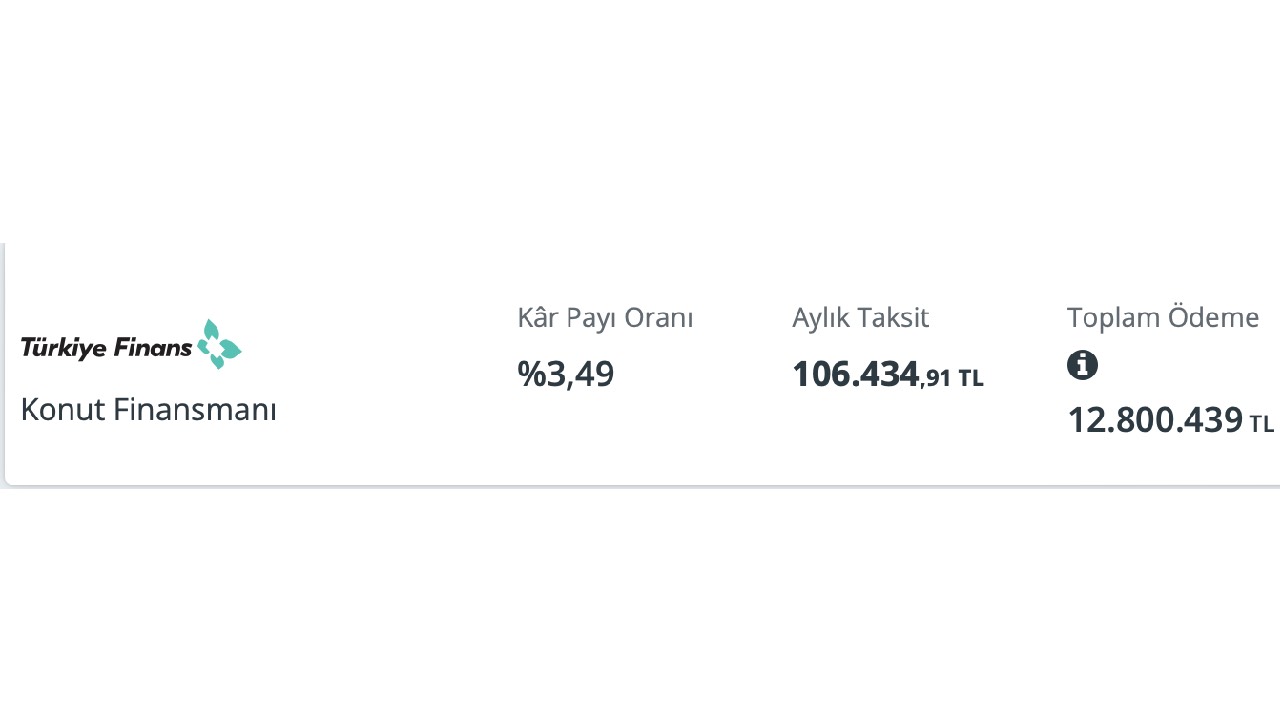Image resolution: width=1280 pixels, height=720 pixels.
Task: Click the 106.434 monthly installment amount
Action: pos(855,374)
